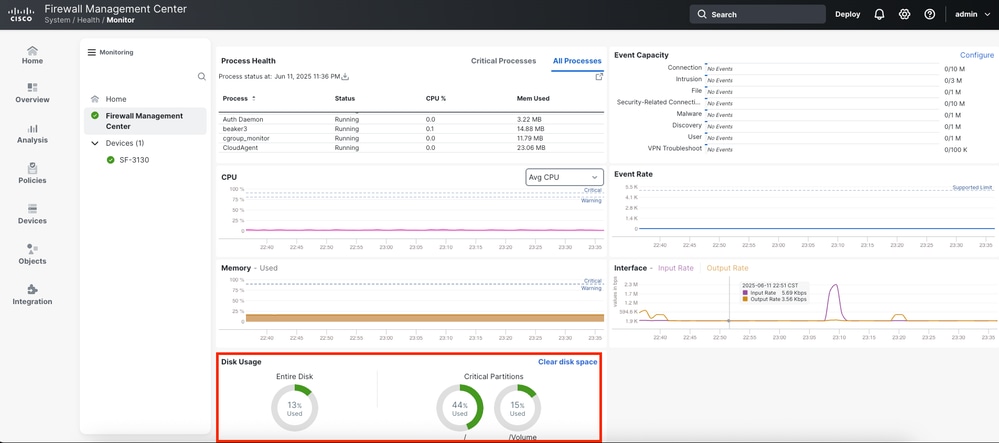The image size is (999, 443).
Task: Open the Overview navigation item
Action: point(32,92)
